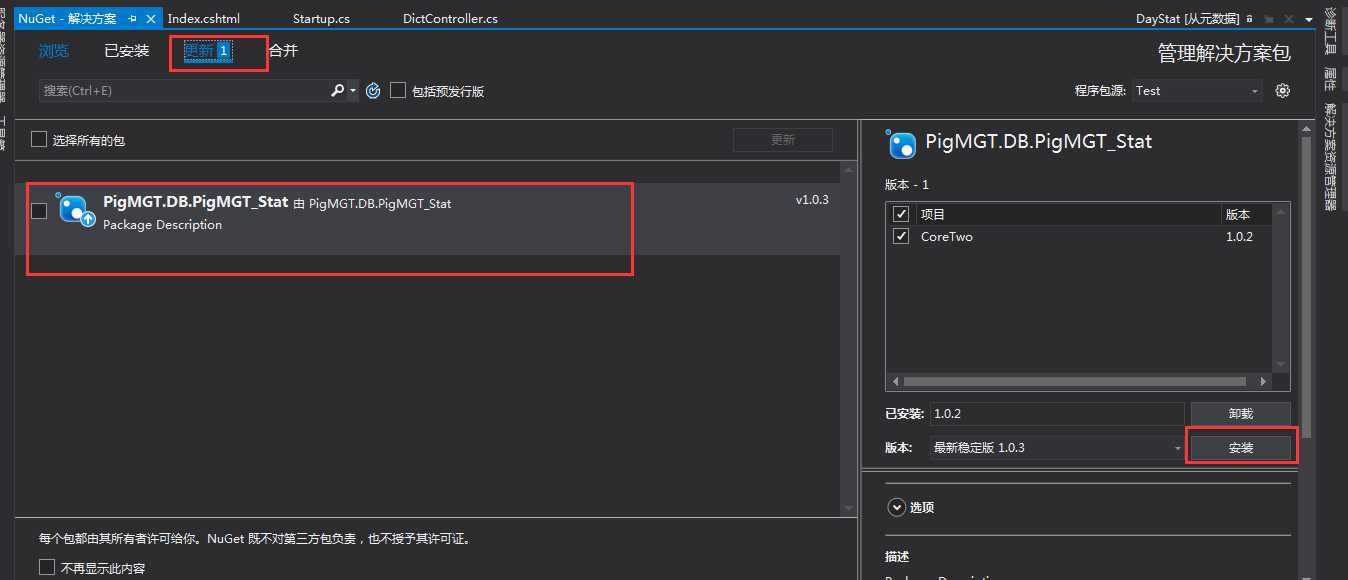Click the 项目 column header
1348x580 pixels.
pos(933,214)
